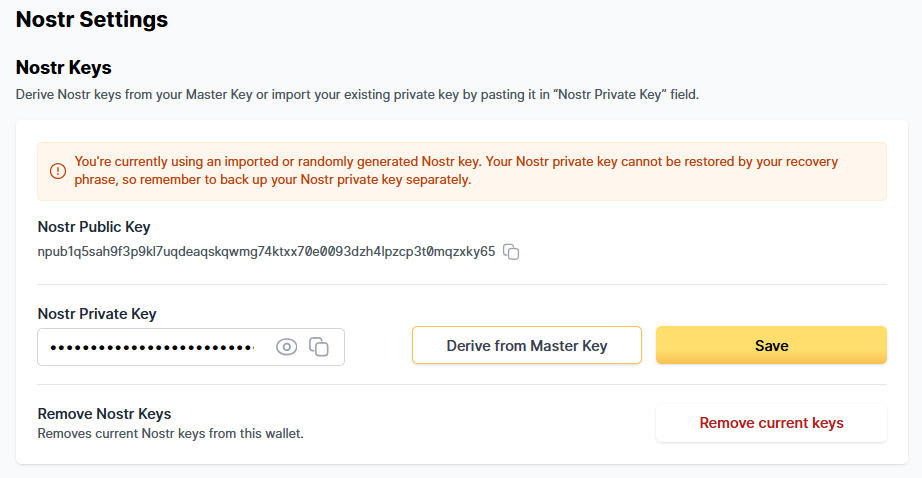Click Derive from Master Key button
This screenshot has width=922, height=478.
click(527, 346)
